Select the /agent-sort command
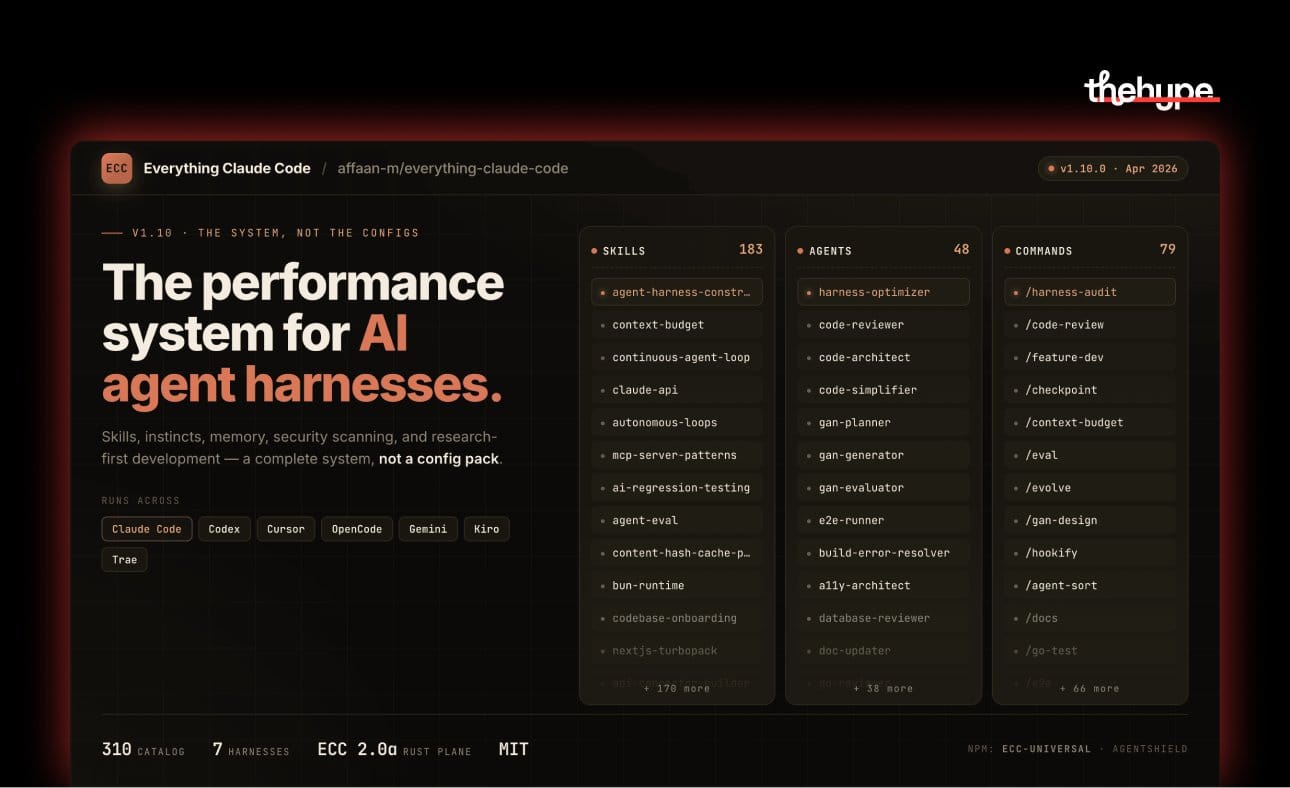The image size is (1290, 788). click(x=1090, y=585)
